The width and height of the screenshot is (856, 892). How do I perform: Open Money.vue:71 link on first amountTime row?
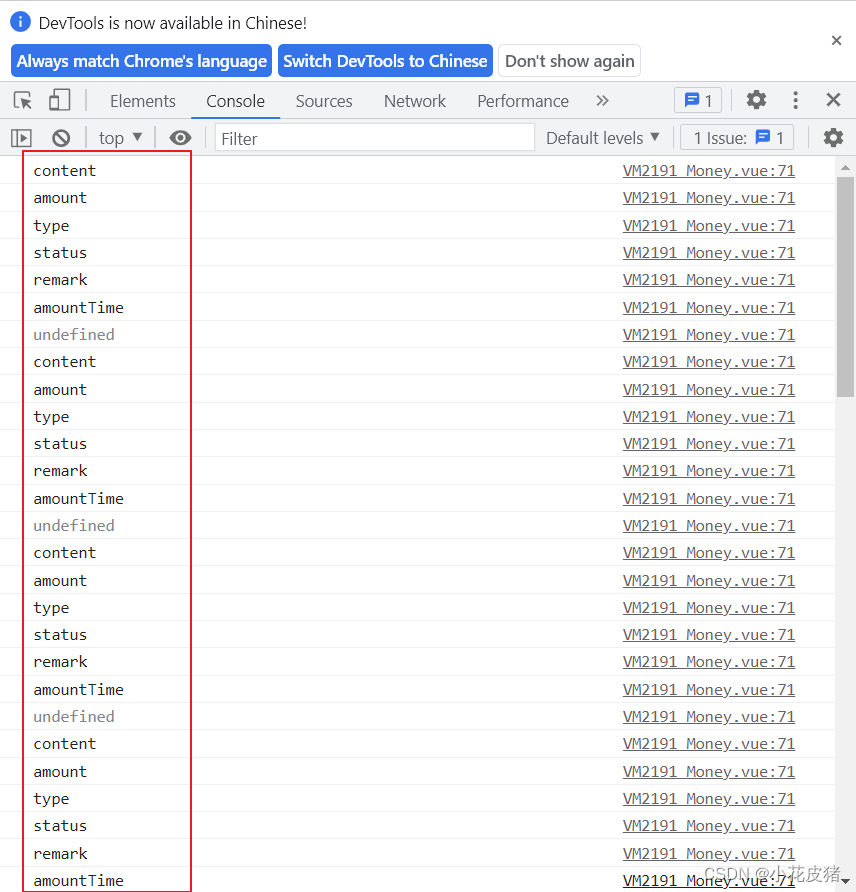709,307
